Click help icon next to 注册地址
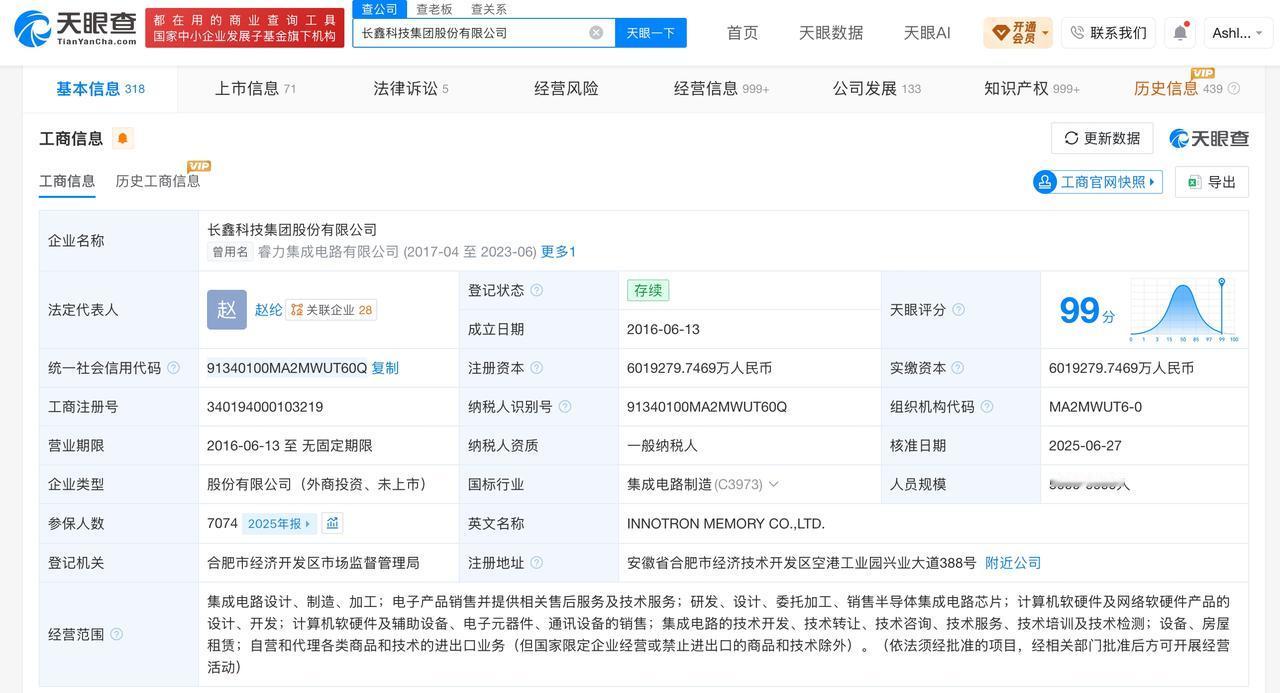The width and height of the screenshot is (1280, 693). [537, 563]
